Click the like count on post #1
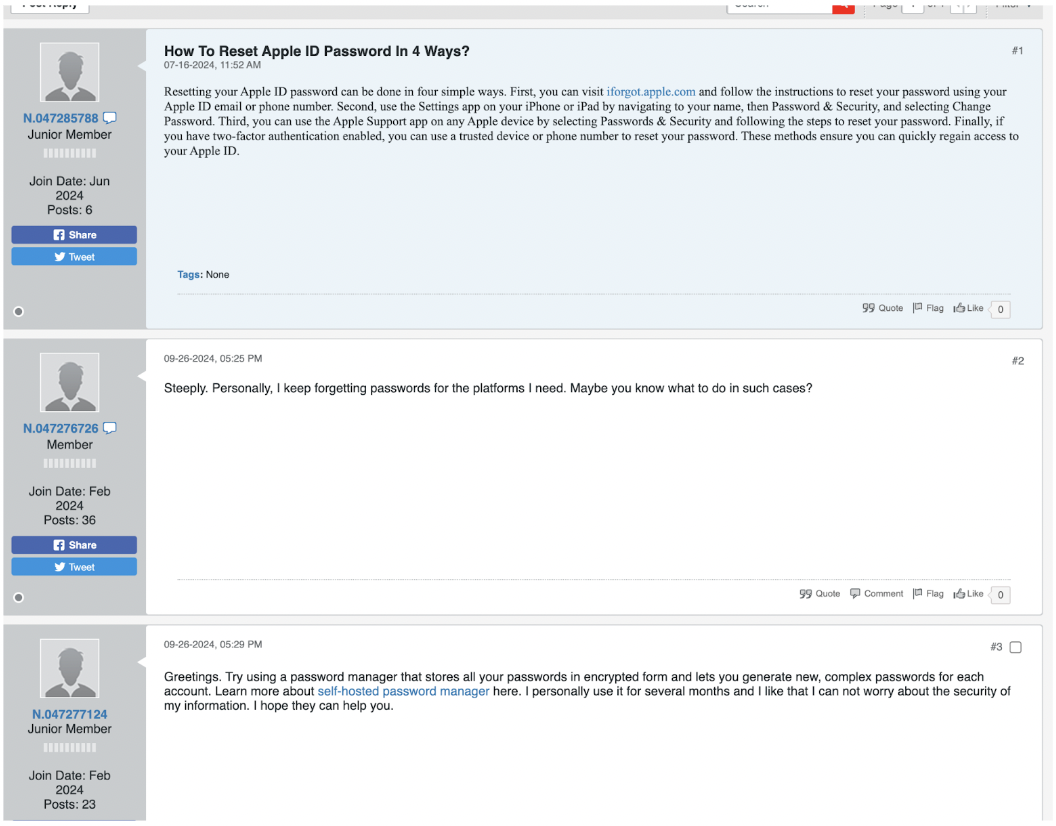This screenshot has height=826, width=1056. click(x=1000, y=310)
